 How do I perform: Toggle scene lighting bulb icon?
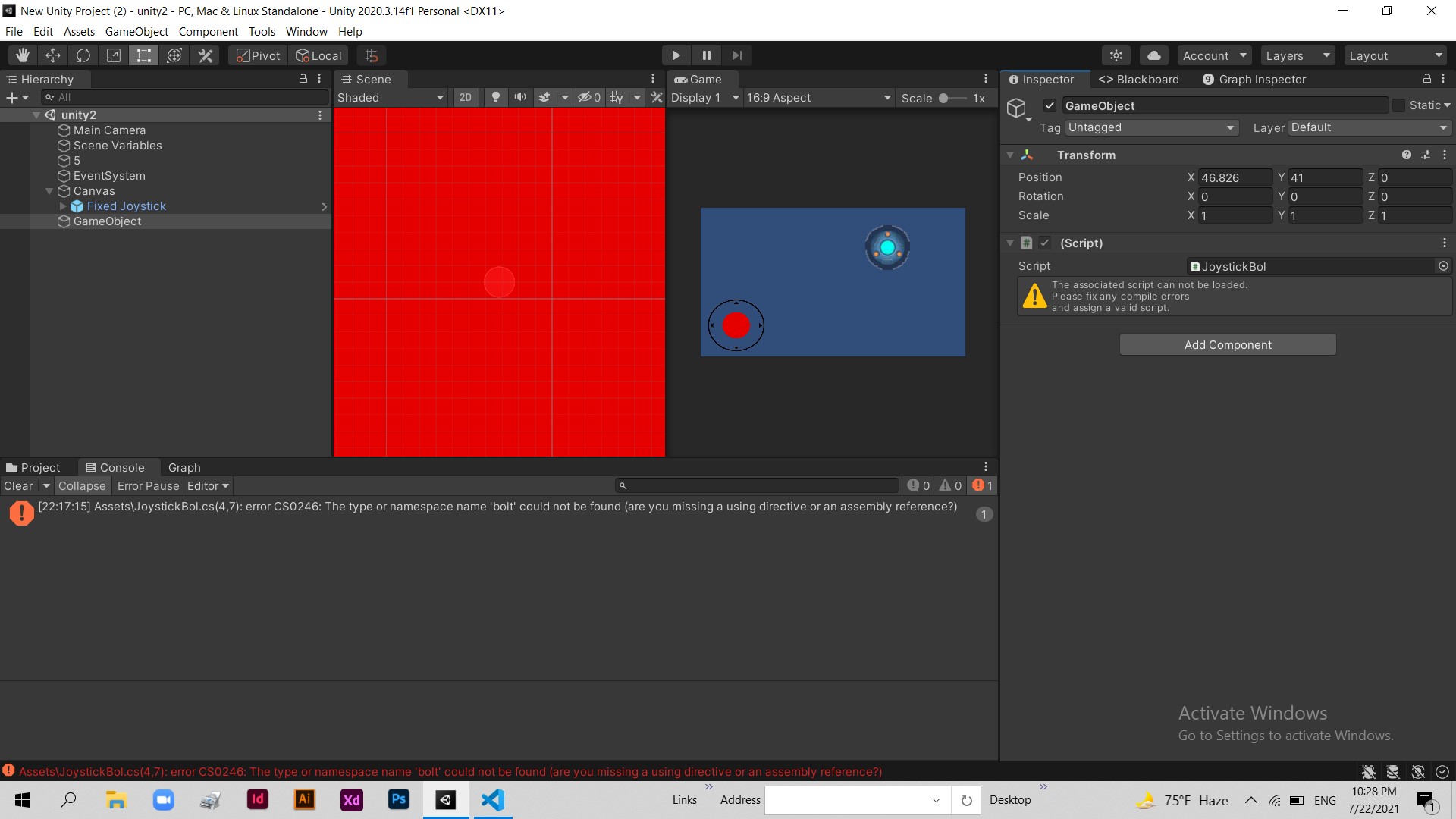496,98
